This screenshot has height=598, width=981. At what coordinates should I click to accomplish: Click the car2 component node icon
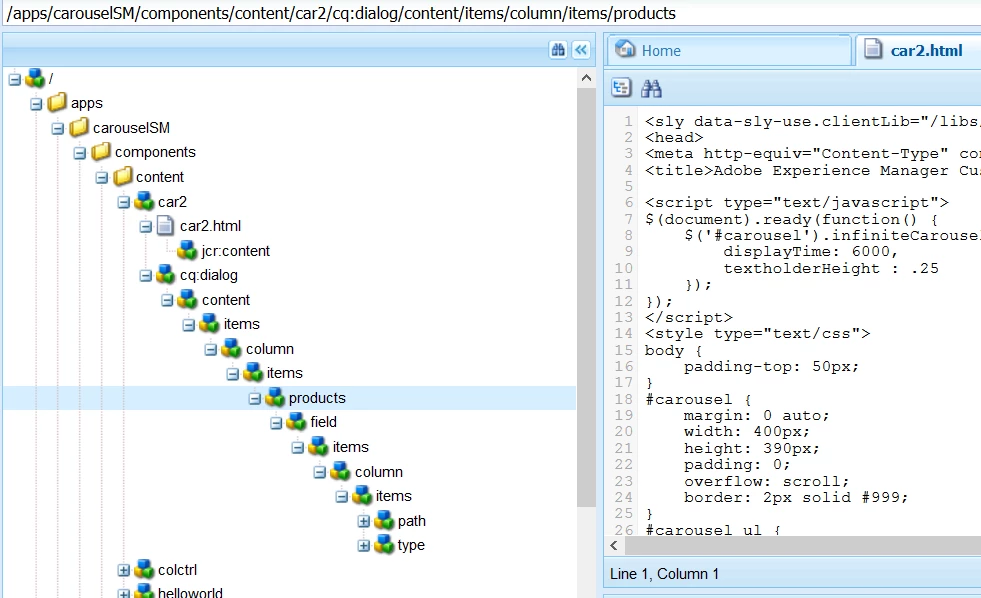pos(145,201)
